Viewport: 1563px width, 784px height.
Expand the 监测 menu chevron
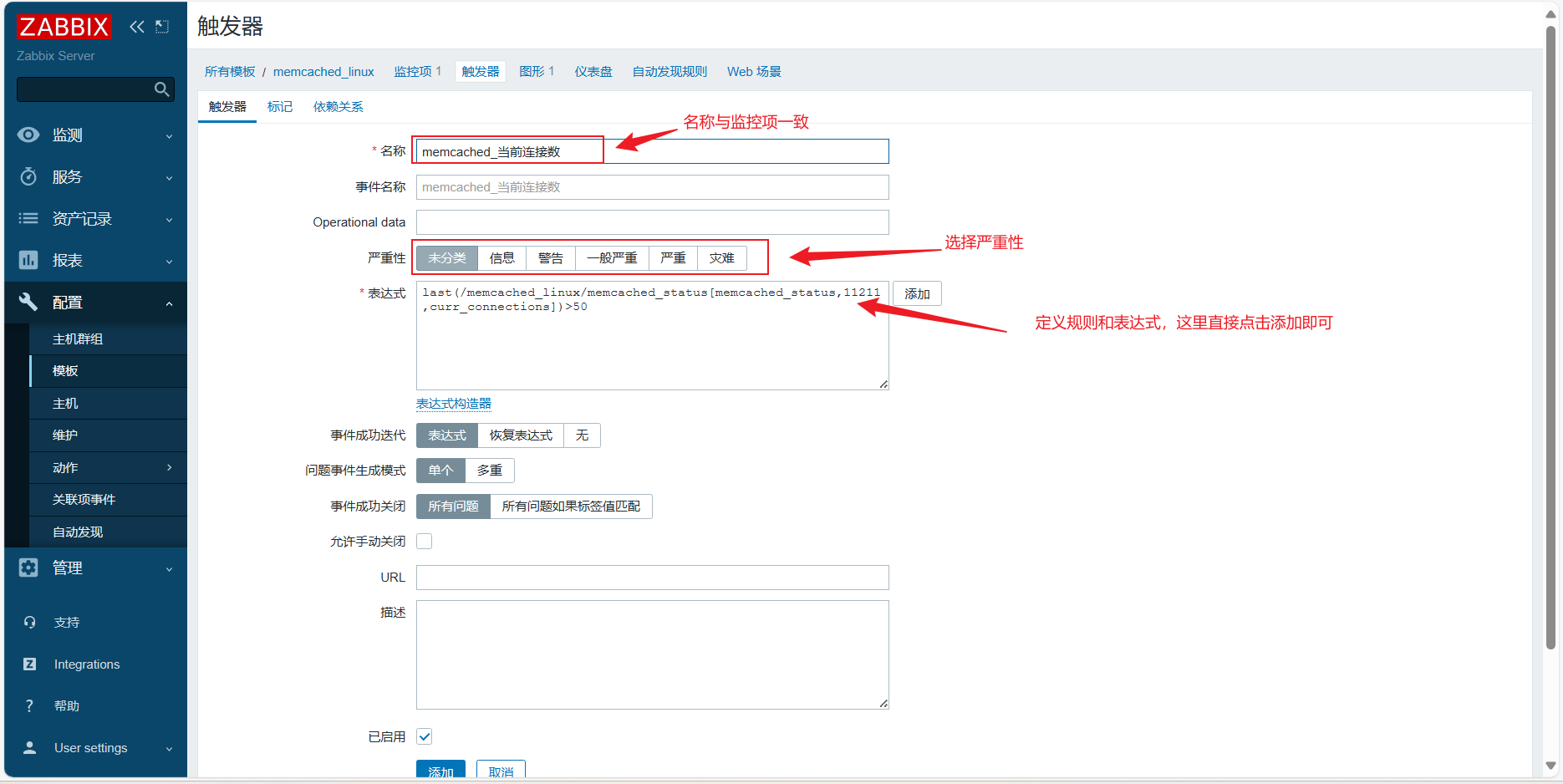(x=169, y=136)
